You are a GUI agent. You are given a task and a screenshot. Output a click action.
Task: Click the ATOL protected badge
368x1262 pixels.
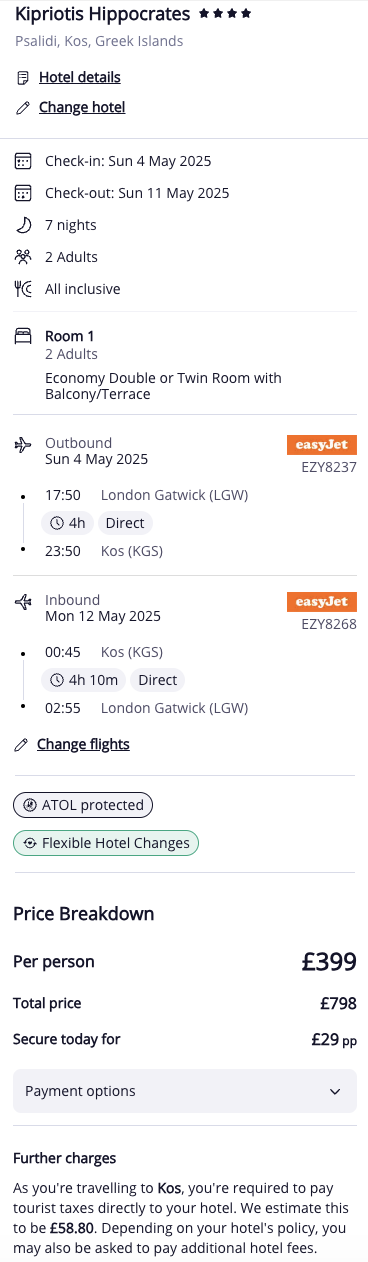(x=84, y=805)
